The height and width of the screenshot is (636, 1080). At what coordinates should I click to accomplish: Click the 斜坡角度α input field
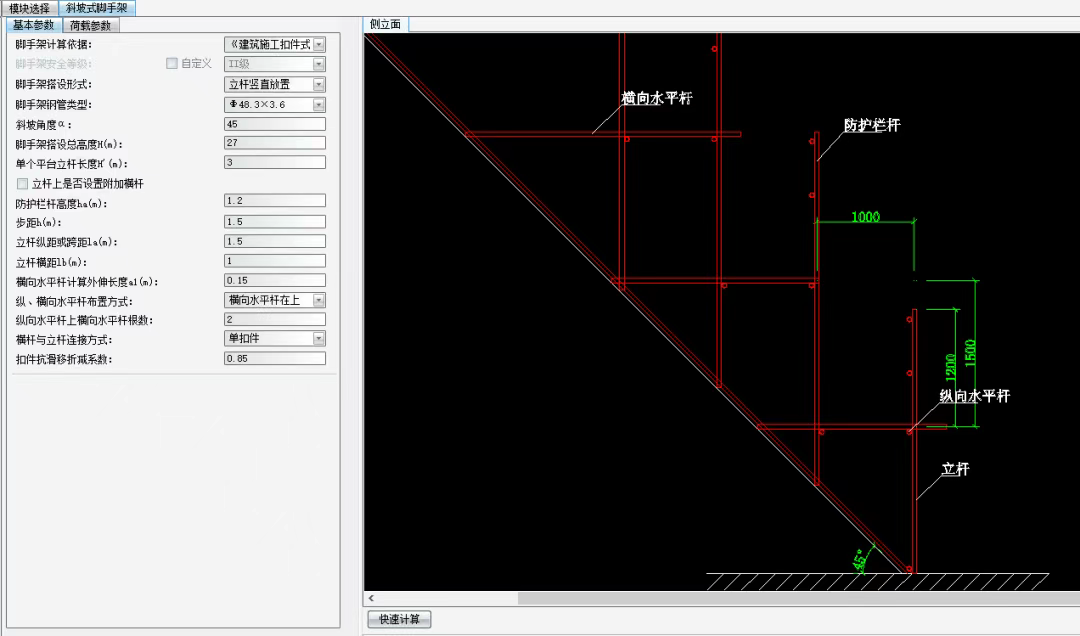275,124
